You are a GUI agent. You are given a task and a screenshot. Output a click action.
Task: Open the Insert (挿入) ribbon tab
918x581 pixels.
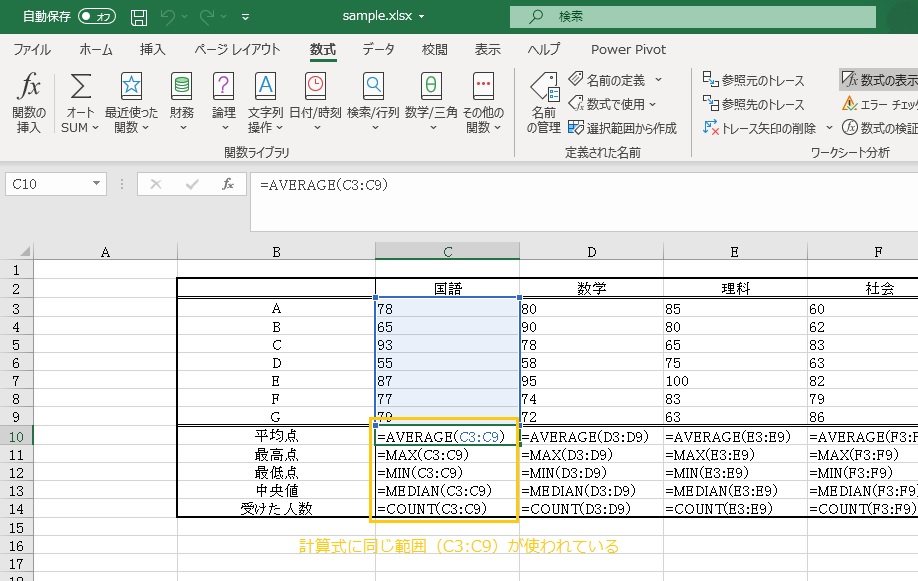point(153,49)
